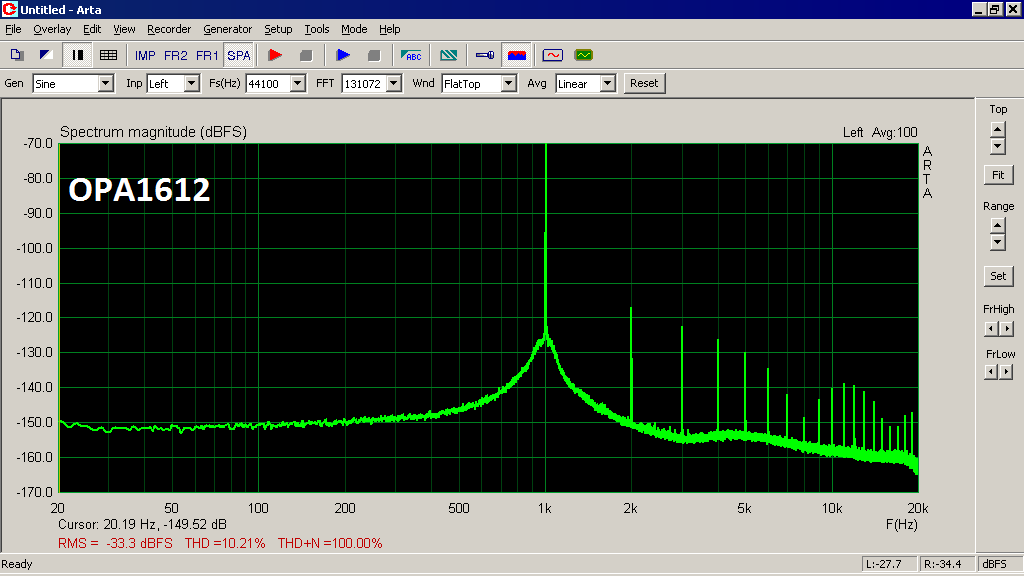Click the Fit button
This screenshot has height=576, width=1024.
coord(999,175)
